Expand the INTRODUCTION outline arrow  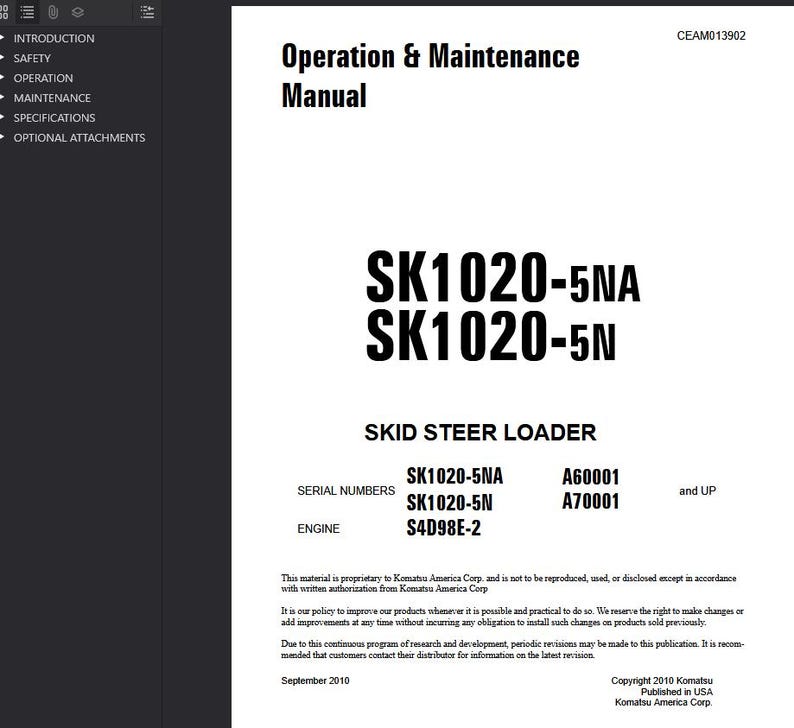point(3,37)
